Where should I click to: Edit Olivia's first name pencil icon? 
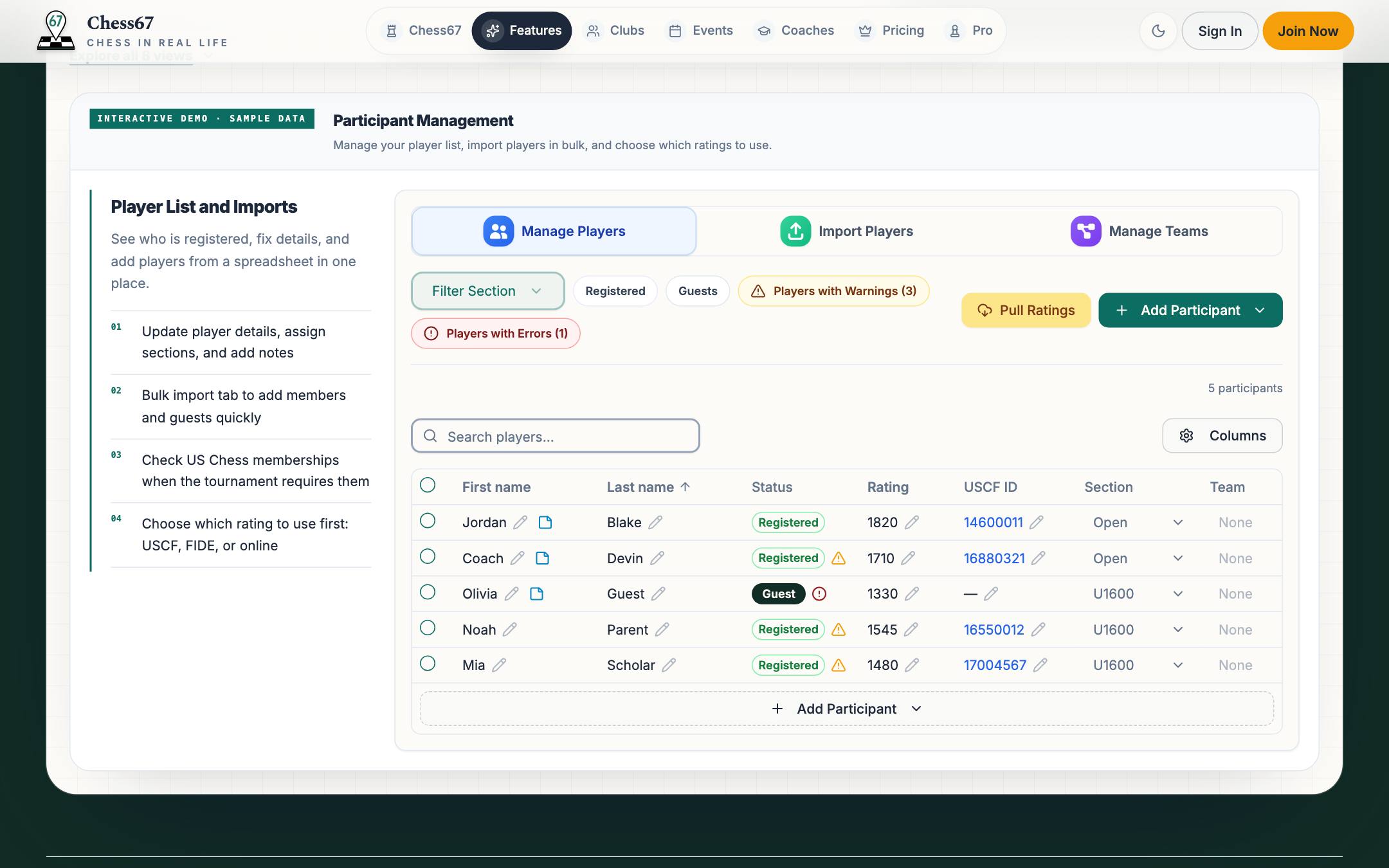(512, 593)
